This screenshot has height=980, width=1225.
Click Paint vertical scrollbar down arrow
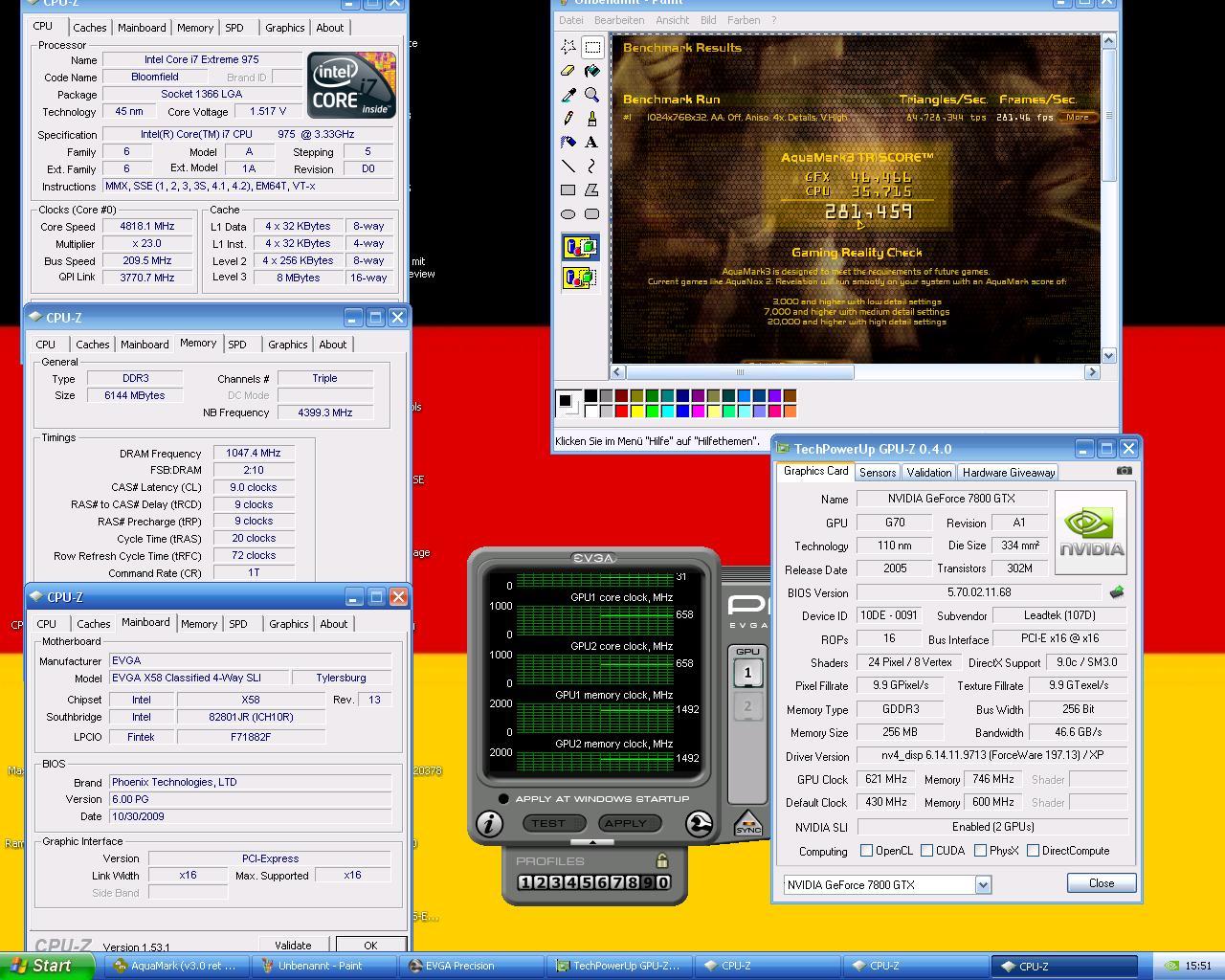pyautogui.click(x=1108, y=355)
